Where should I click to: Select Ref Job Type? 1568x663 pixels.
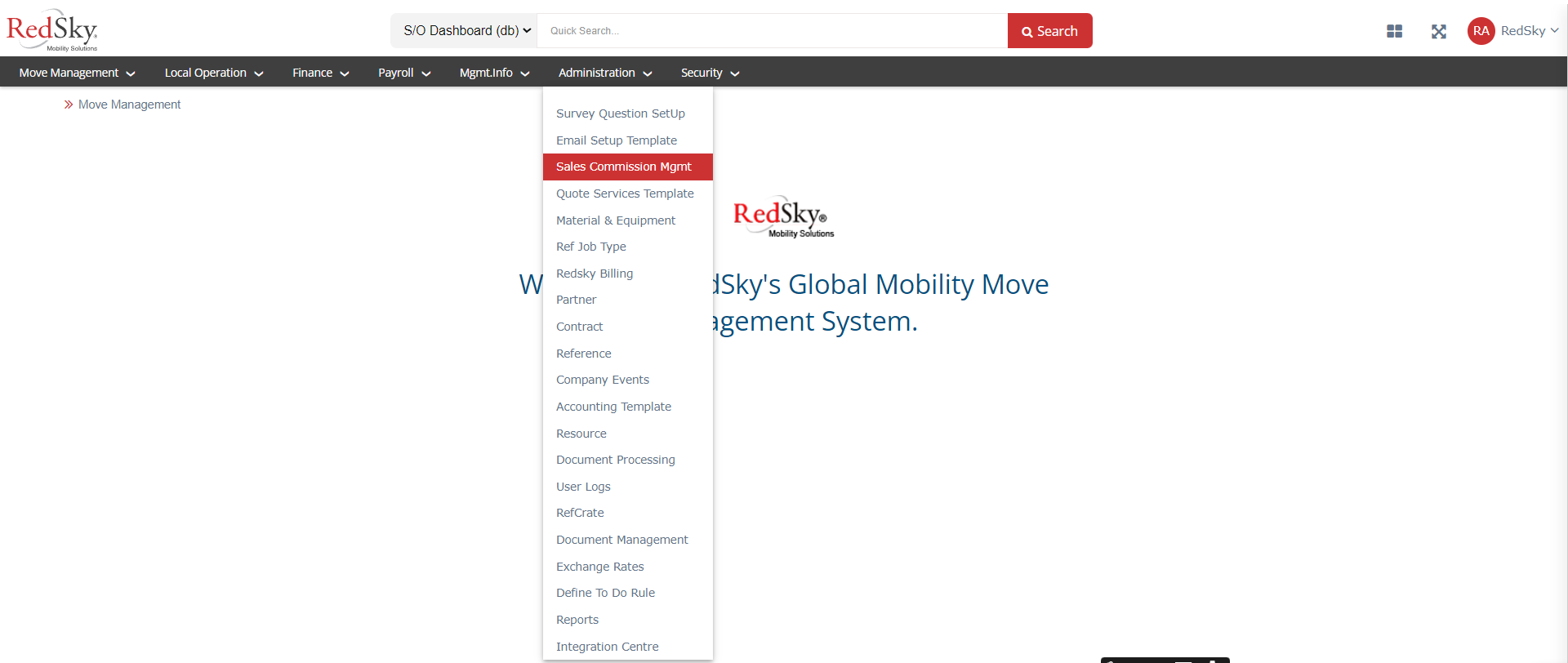click(x=628, y=247)
